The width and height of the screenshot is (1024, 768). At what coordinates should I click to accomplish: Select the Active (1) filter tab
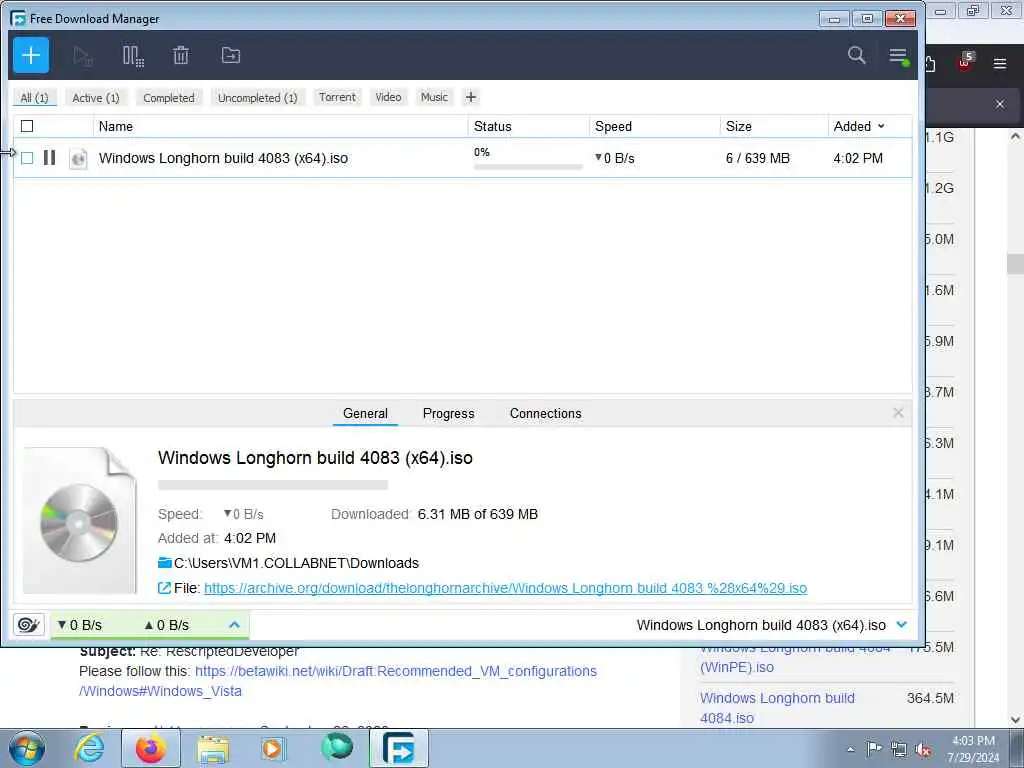[x=96, y=97]
